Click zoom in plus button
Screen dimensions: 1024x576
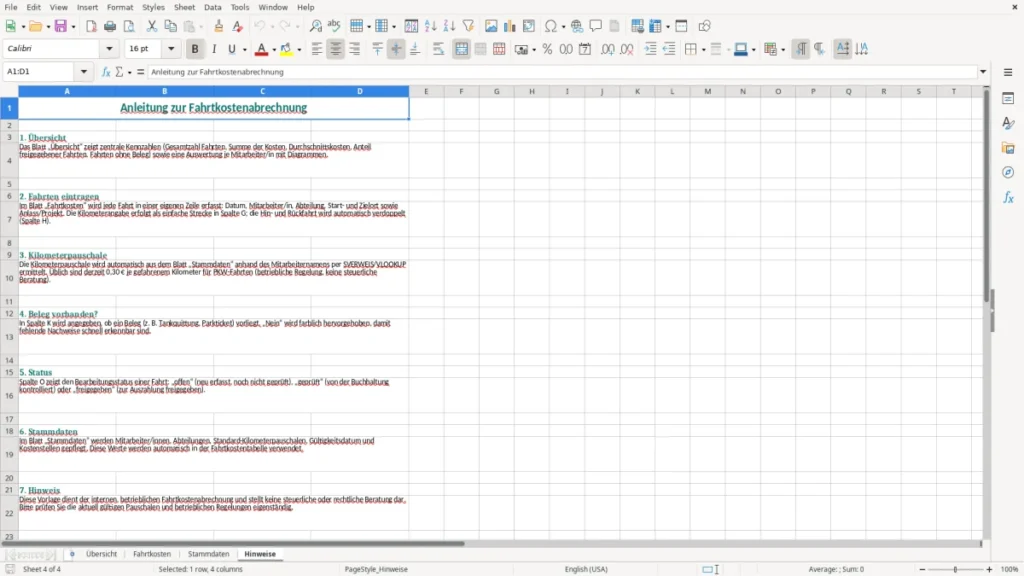coord(989,569)
